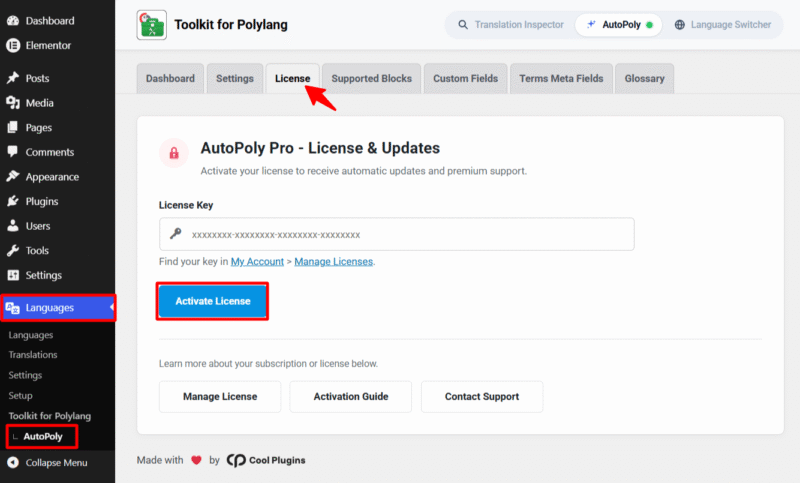
Task: Open Toolkit for Polylang submenu entry
Action: [x=49, y=416]
